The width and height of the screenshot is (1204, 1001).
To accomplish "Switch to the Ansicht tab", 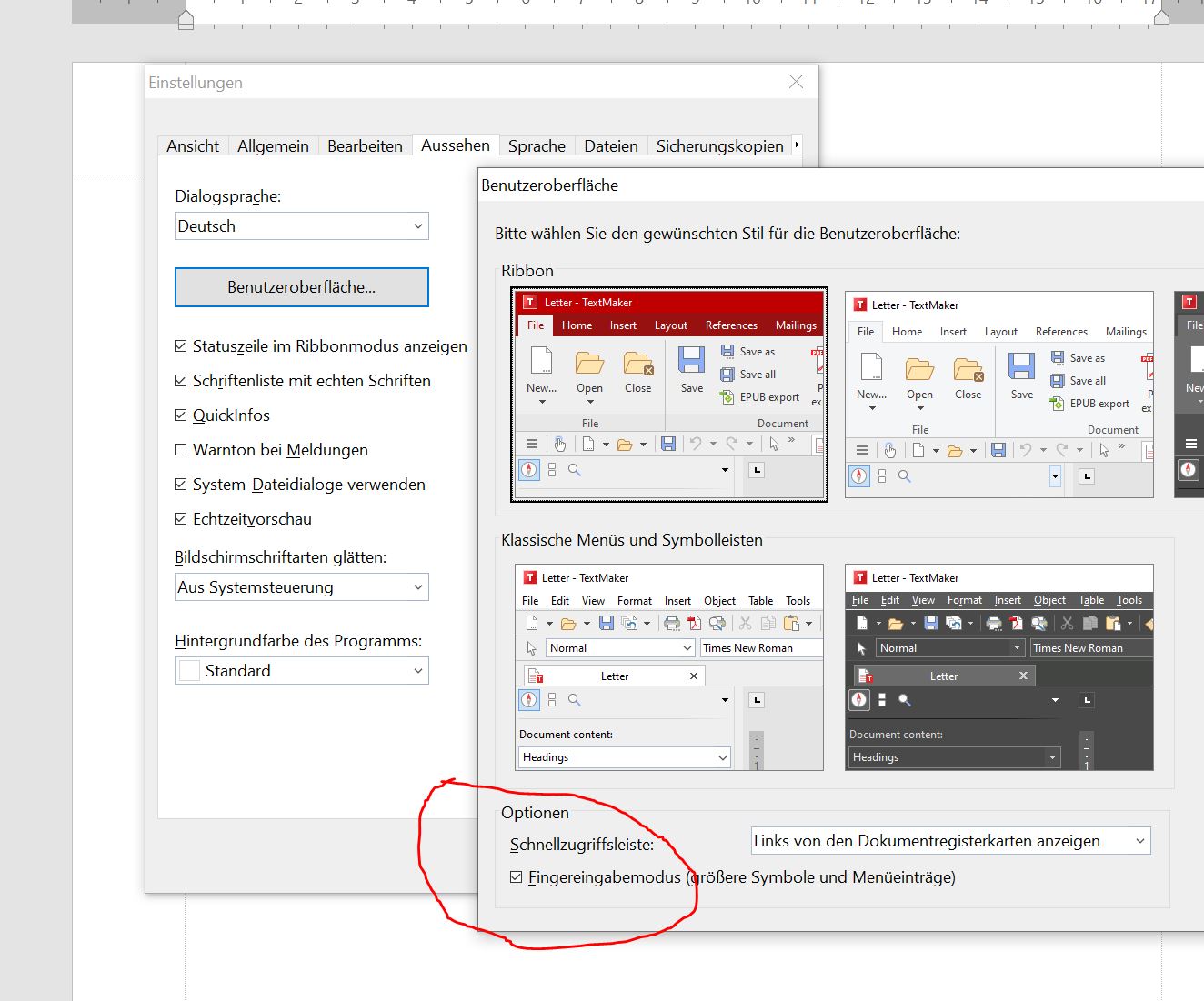I will click(x=193, y=146).
